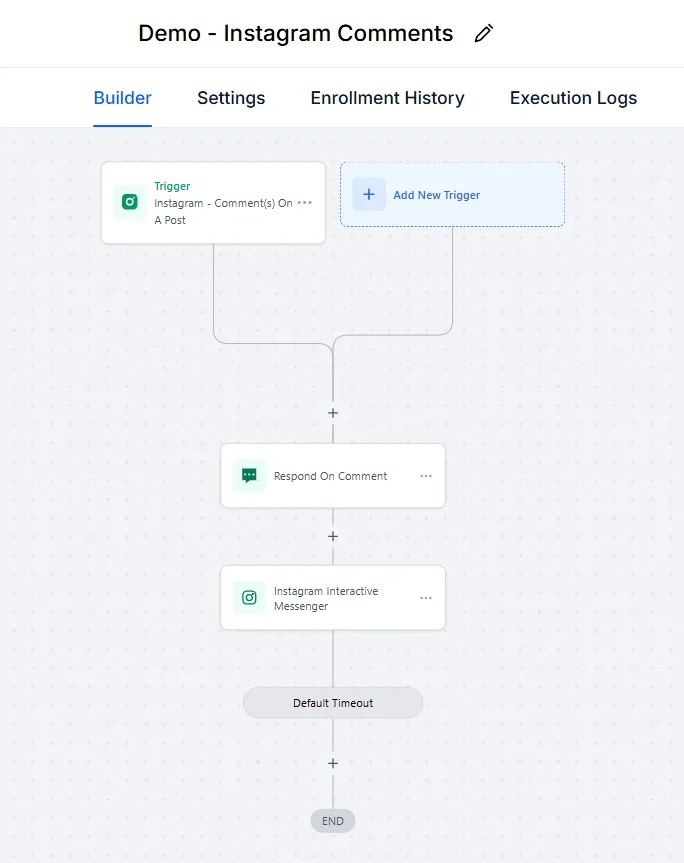This screenshot has width=684, height=863.
Task: Click Instagram Interactive Messenger icon
Action: [x=249, y=597]
